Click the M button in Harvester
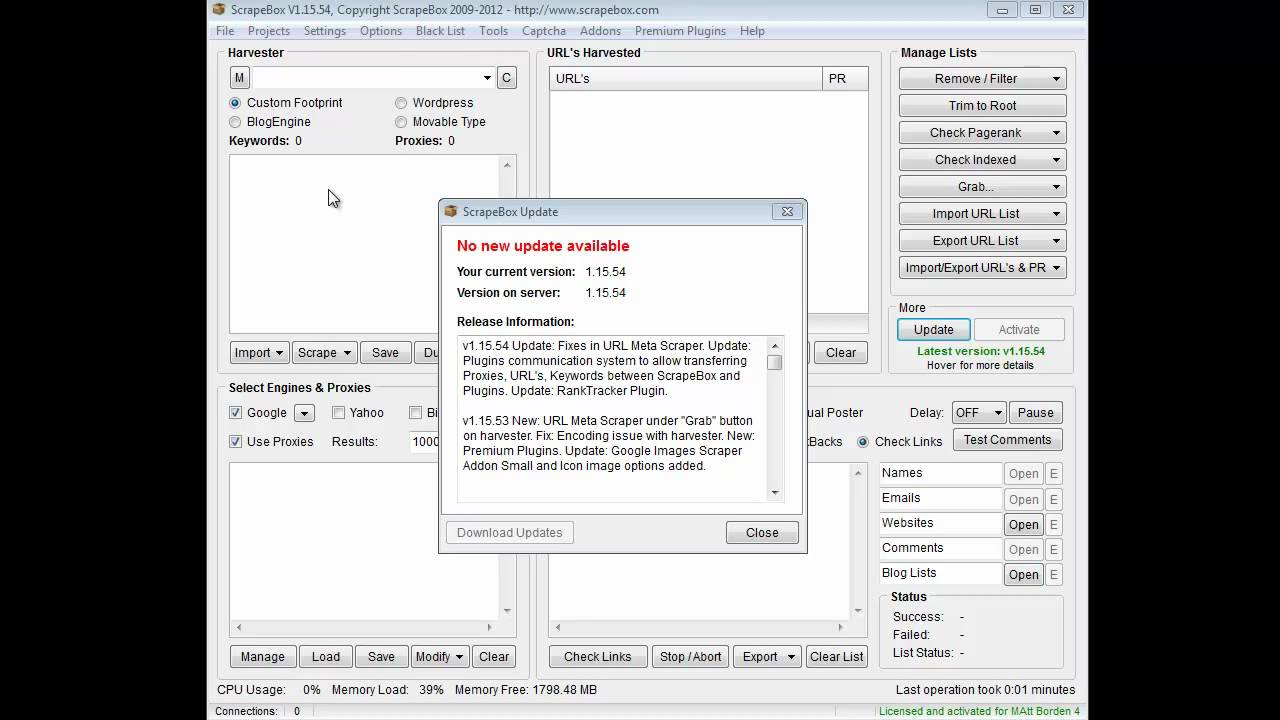 pos(239,78)
